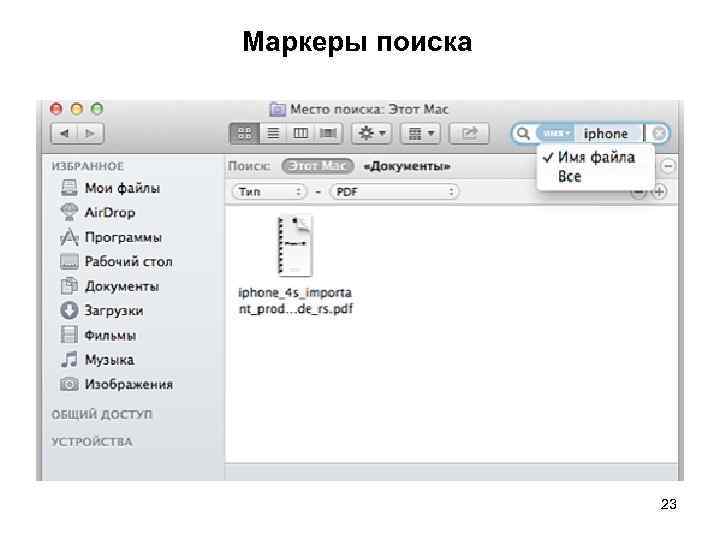Open 'Музыка' in sidebar
This screenshot has width=720, height=540.
tap(110, 360)
